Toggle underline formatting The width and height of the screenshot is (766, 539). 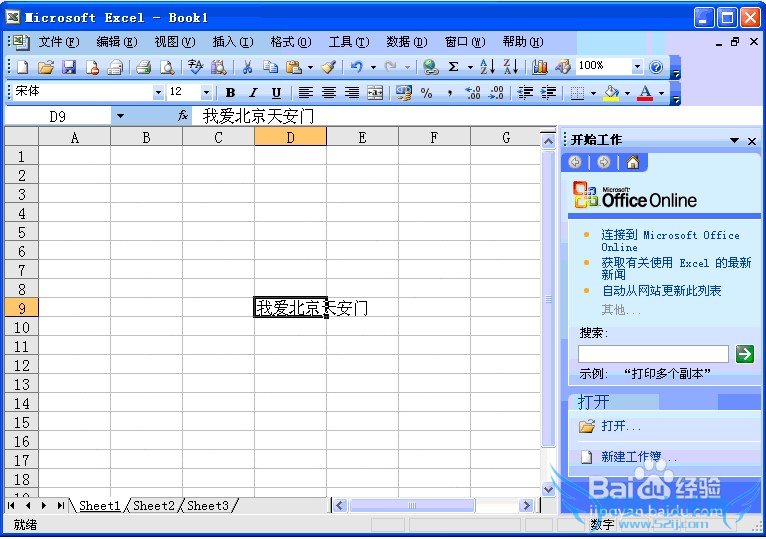(x=276, y=92)
